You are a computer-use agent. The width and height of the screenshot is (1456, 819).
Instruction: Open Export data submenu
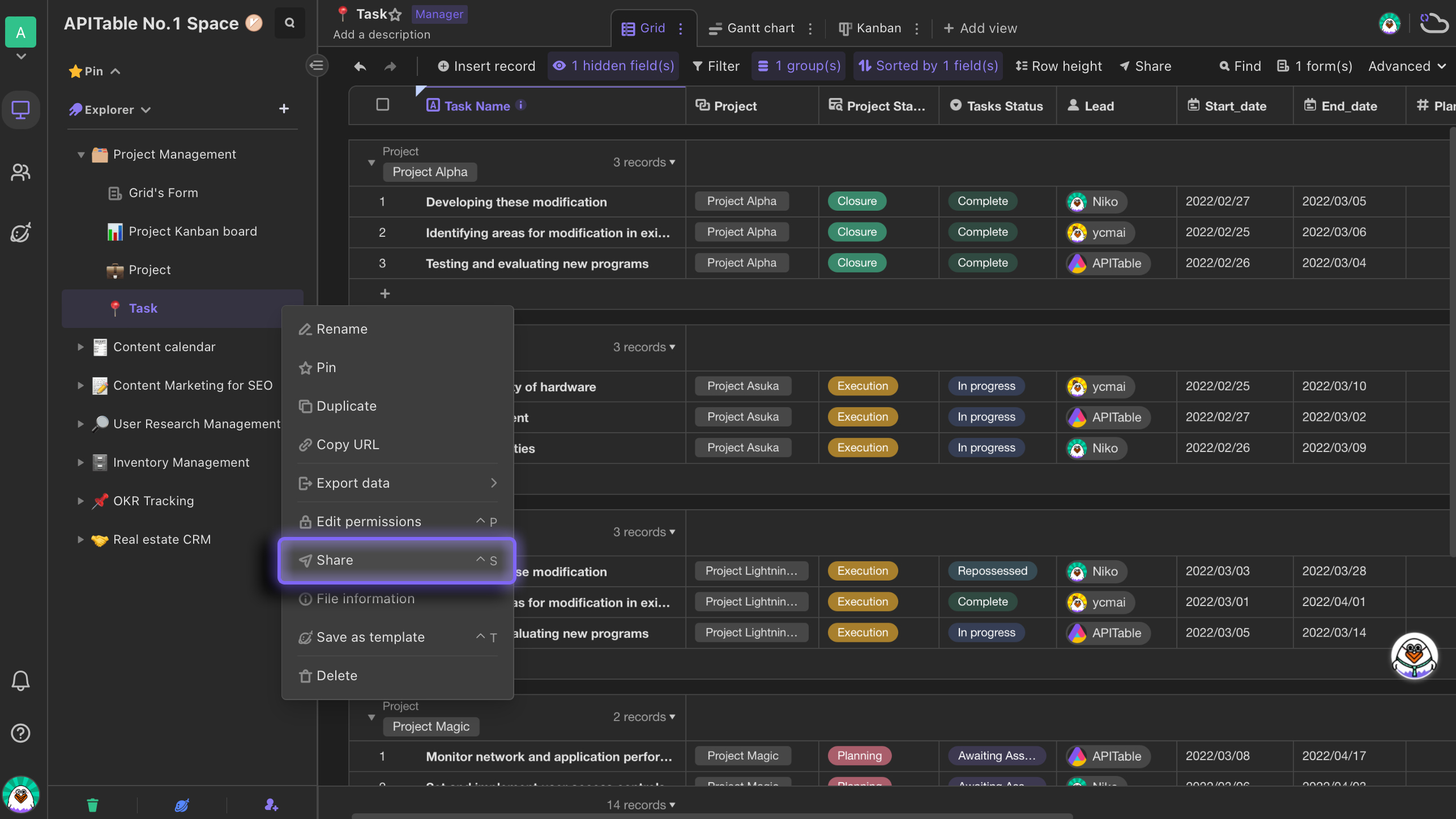pos(398,483)
